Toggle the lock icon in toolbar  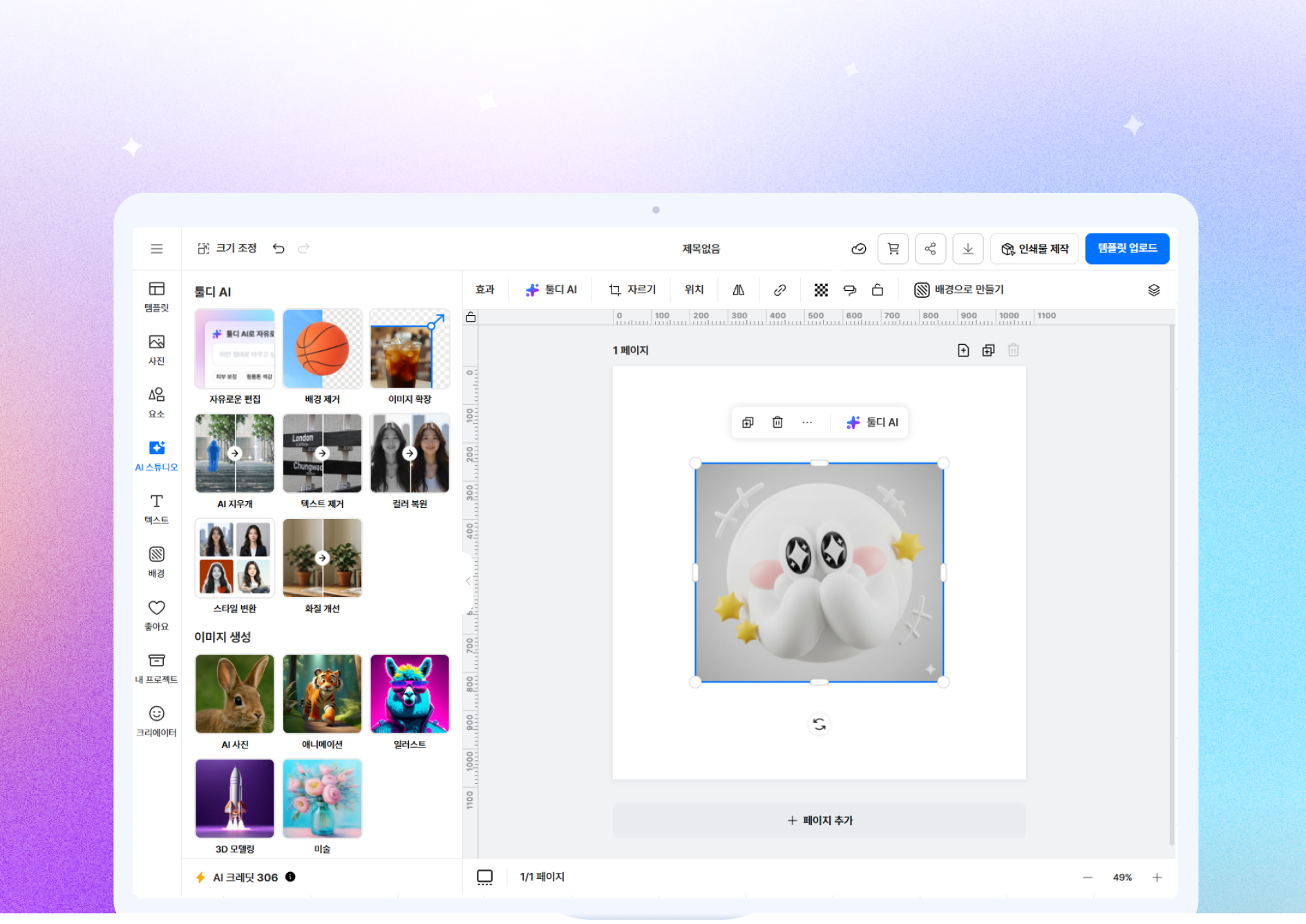click(x=878, y=290)
